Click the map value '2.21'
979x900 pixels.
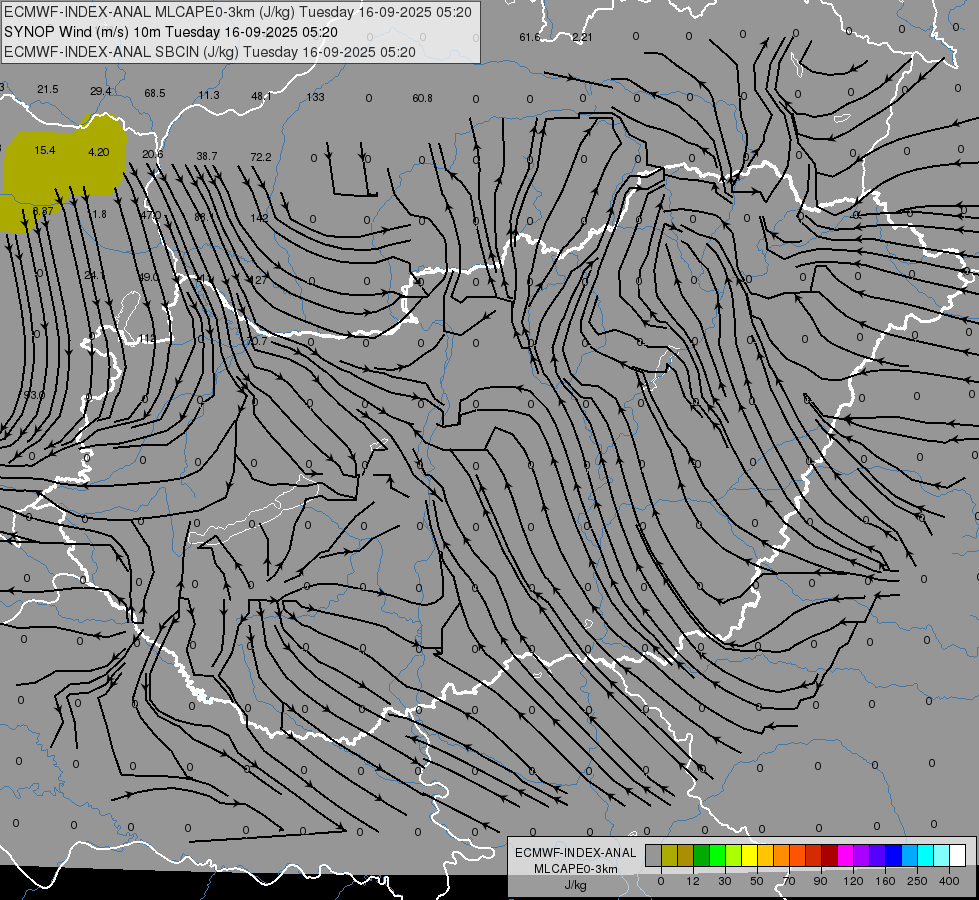582,37
